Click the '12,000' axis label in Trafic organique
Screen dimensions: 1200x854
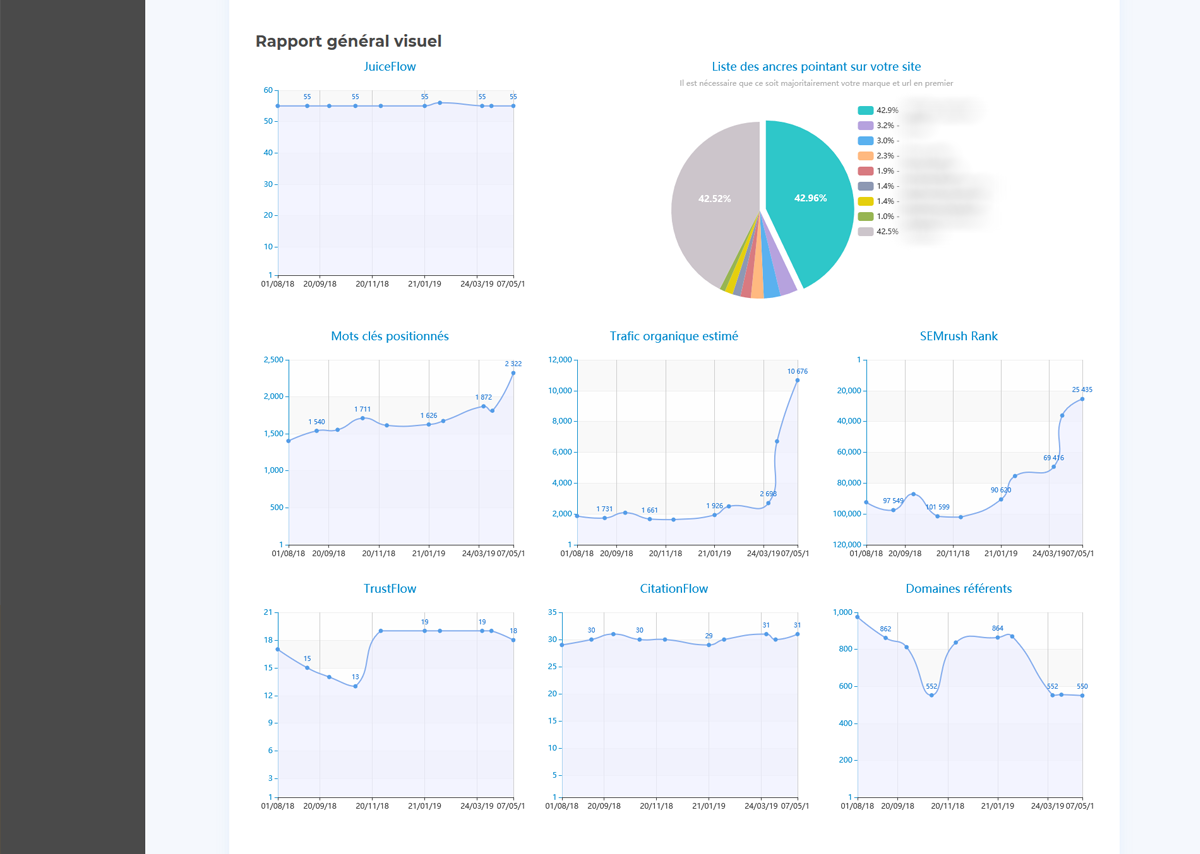561,360
